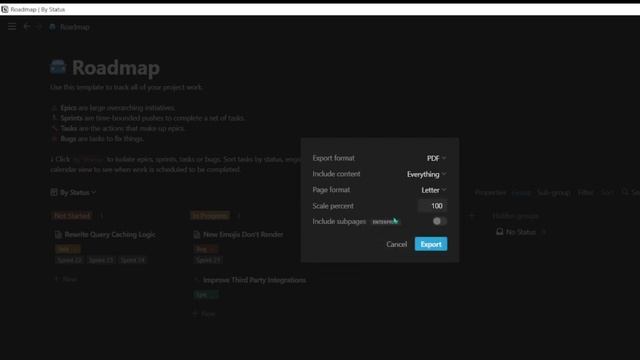This screenshot has height=360, width=640.
Task: Click the Filter option in the view toolbar
Action: point(585,192)
